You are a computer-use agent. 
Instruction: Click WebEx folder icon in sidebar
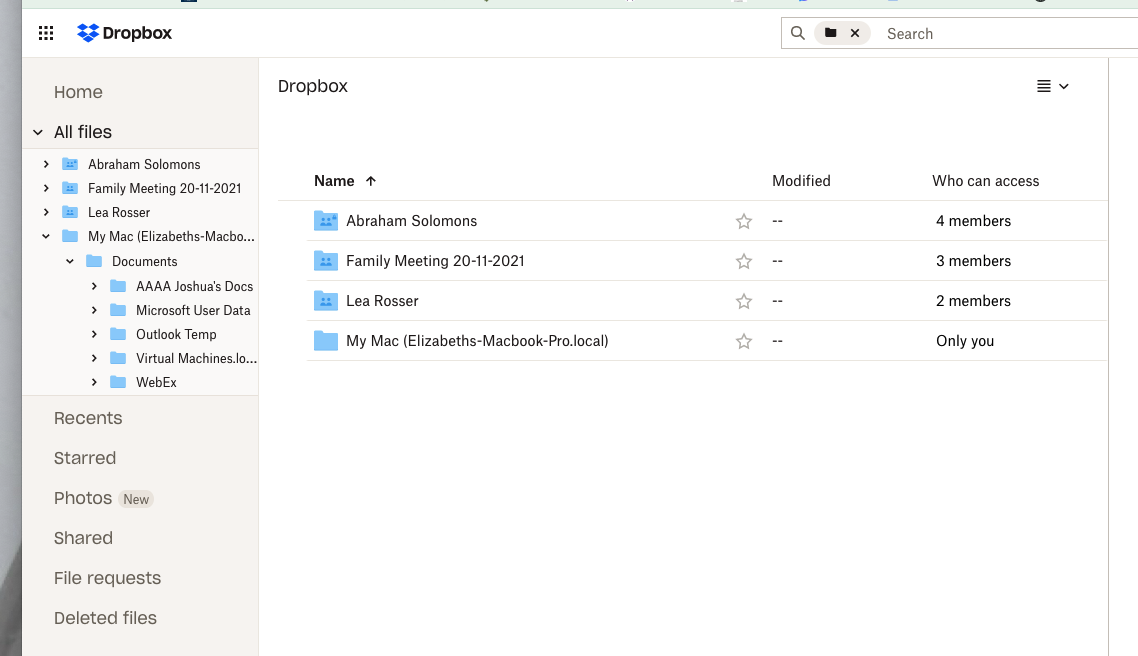(118, 382)
